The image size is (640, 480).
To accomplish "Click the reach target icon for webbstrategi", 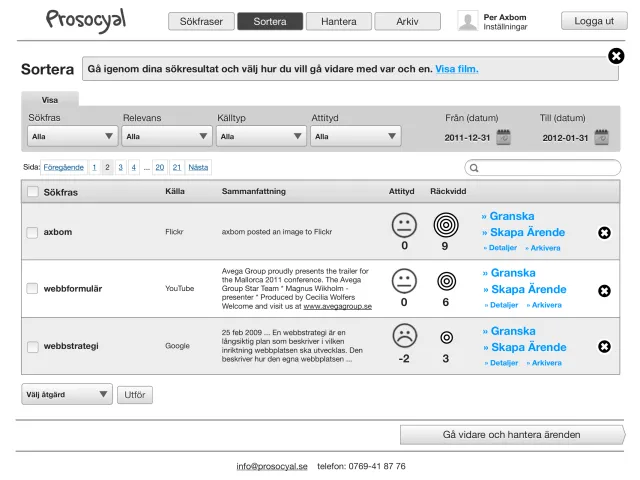I will pyautogui.click(x=447, y=338).
